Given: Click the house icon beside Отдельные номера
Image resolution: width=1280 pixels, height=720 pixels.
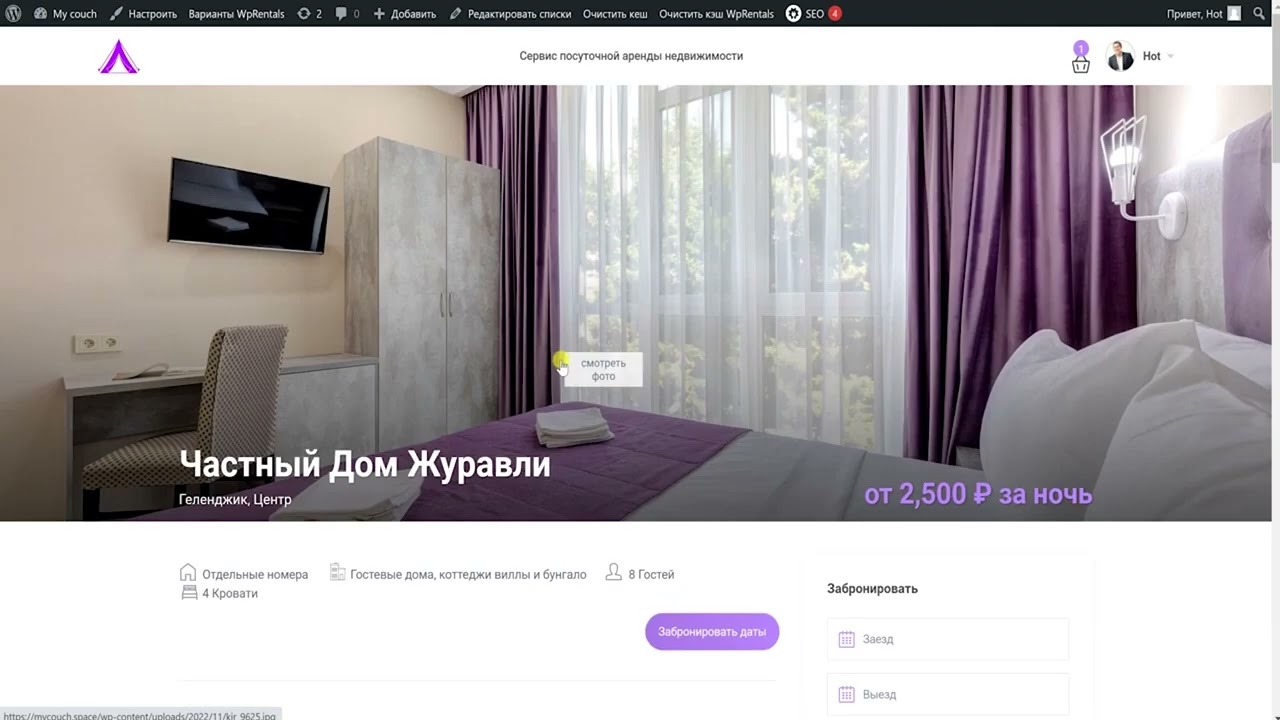Looking at the screenshot, I should point(188,573).
